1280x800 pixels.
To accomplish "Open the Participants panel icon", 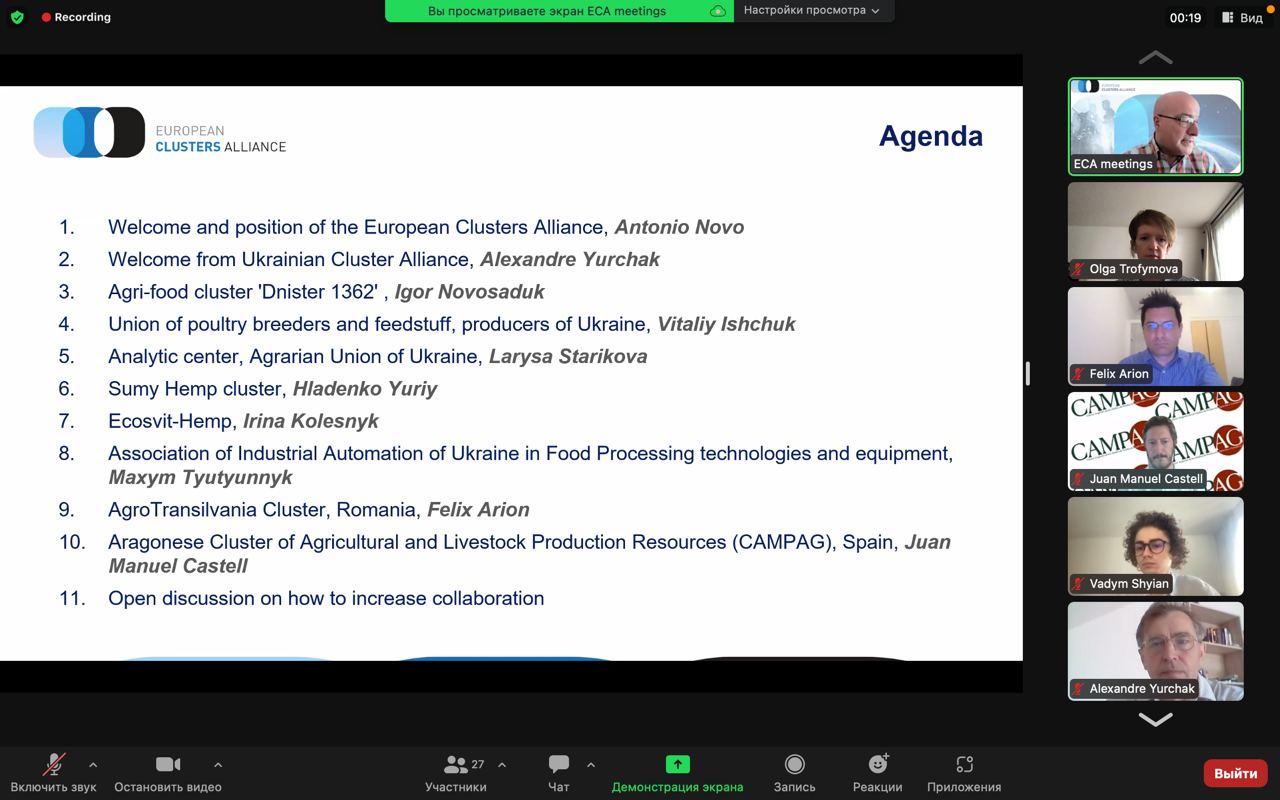I will coord(456,765).
